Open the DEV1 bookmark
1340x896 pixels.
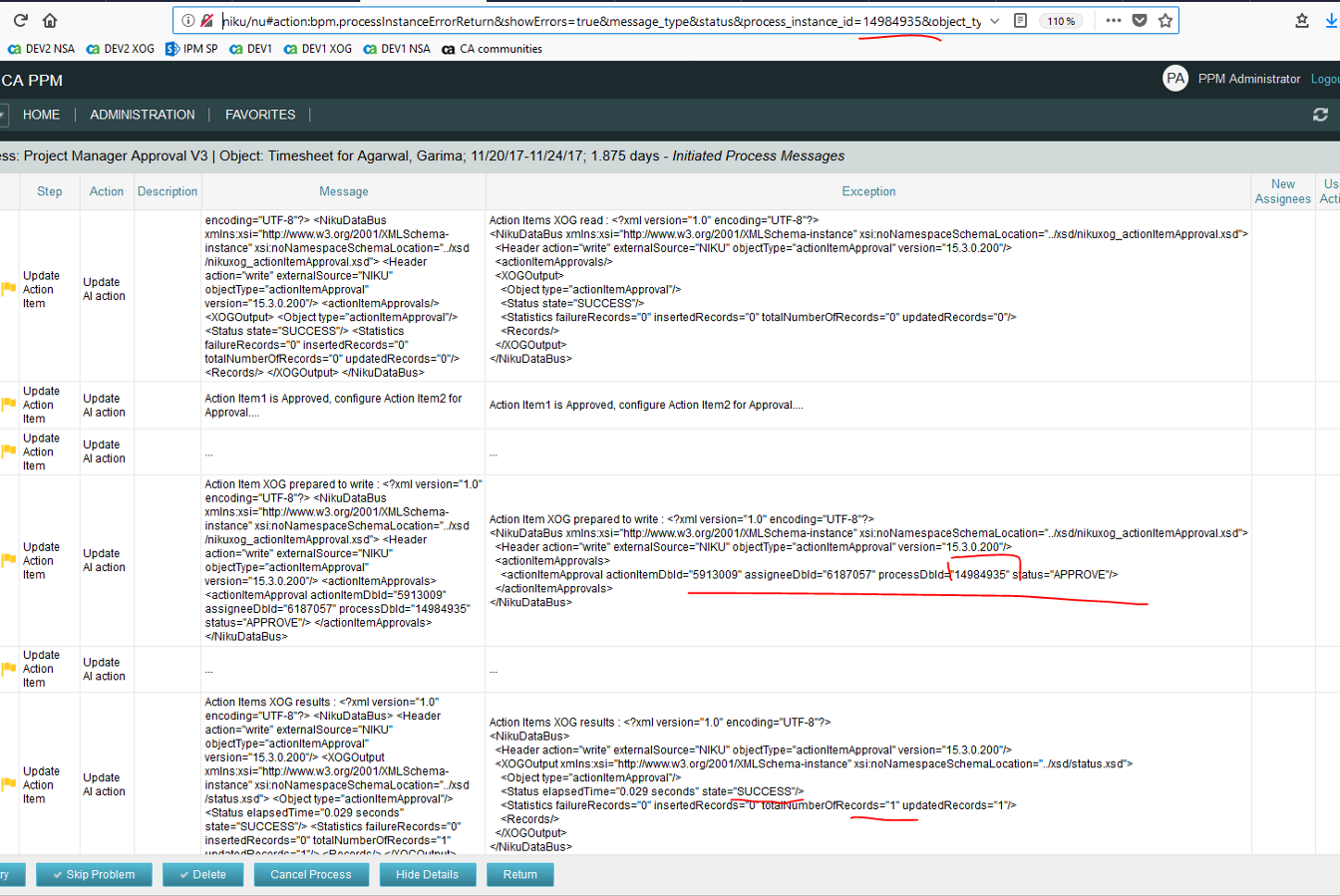(251, 49)
